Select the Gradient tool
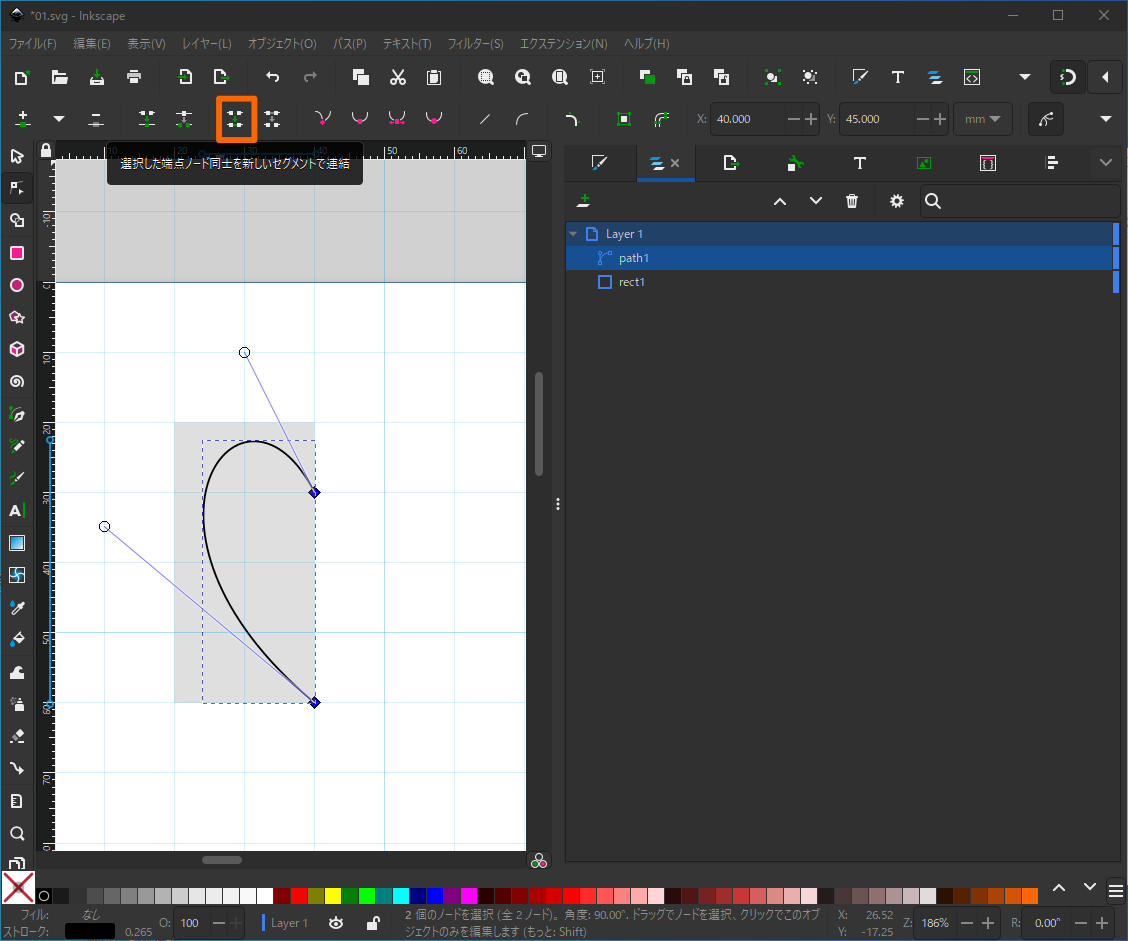The width and height of the screenshot is (1128, 941). click(x=17, y=543)
